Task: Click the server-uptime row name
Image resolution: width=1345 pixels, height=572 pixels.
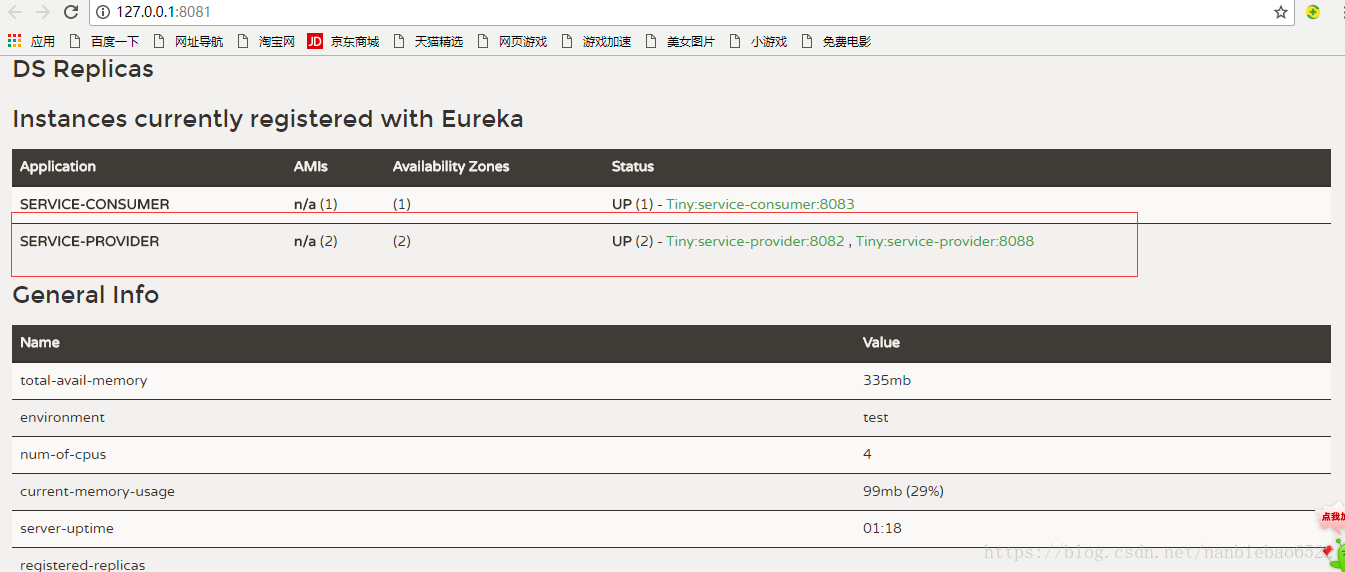Action: click(67, 528)
